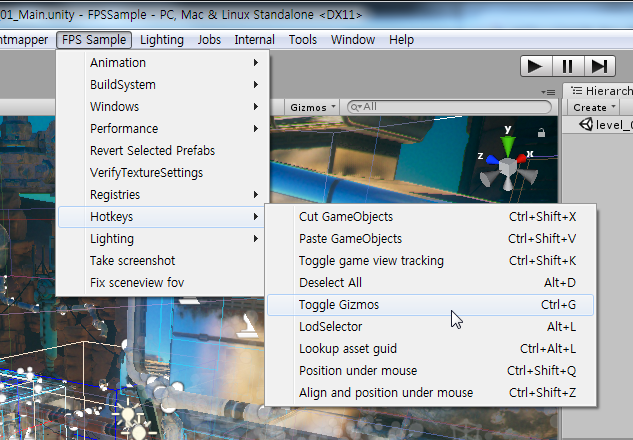
Task: Choose Revert Selected Prefabs
Action: [x=162, y=151]
